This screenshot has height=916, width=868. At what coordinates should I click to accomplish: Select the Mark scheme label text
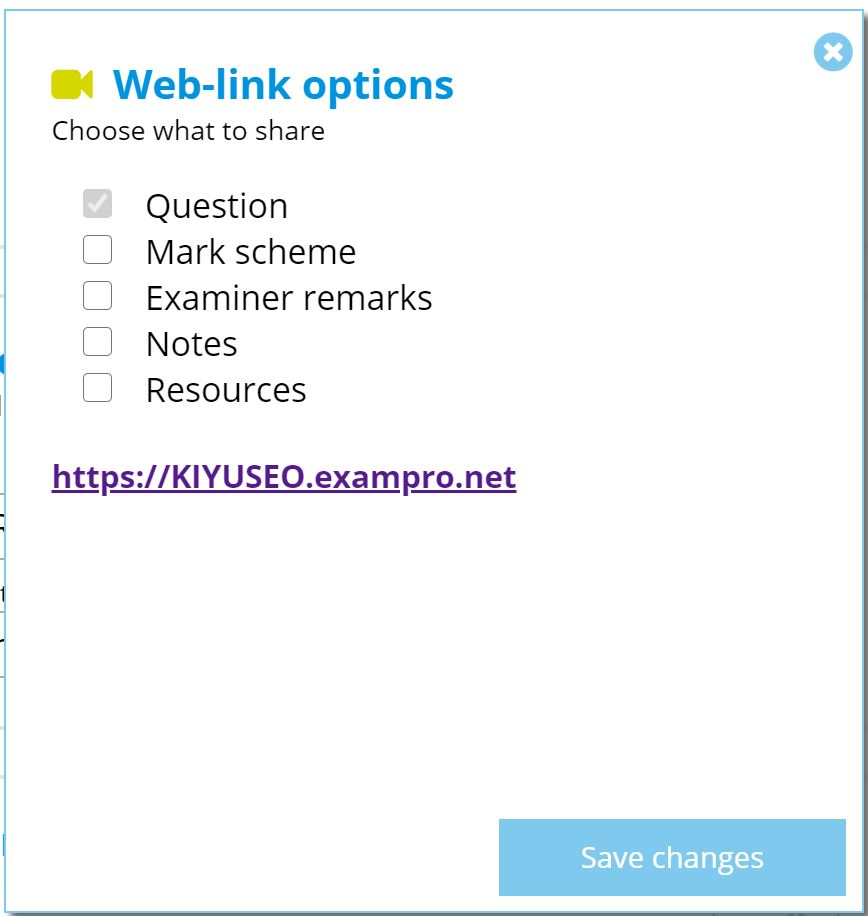coord(251,252)
